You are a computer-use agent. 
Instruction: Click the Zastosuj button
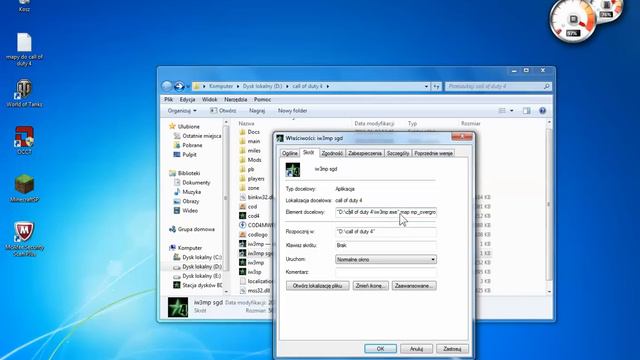click(452, 349)
